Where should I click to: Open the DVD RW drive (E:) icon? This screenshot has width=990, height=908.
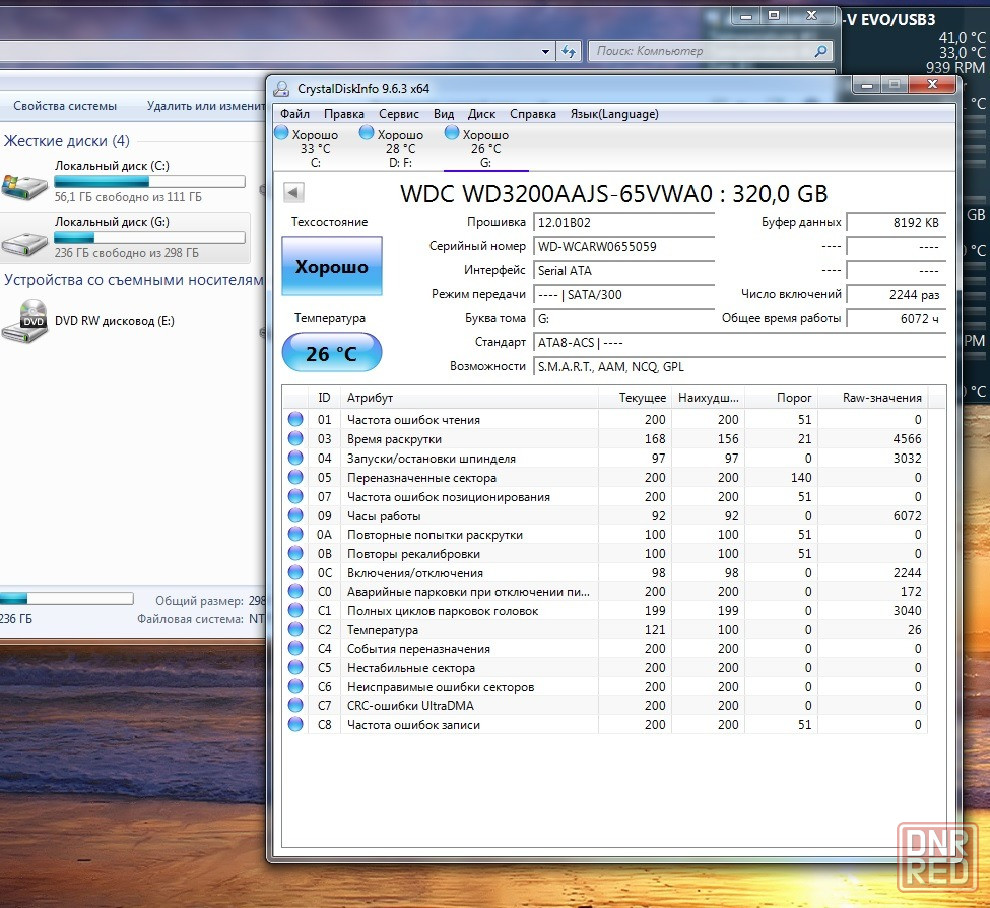[24, 321]
